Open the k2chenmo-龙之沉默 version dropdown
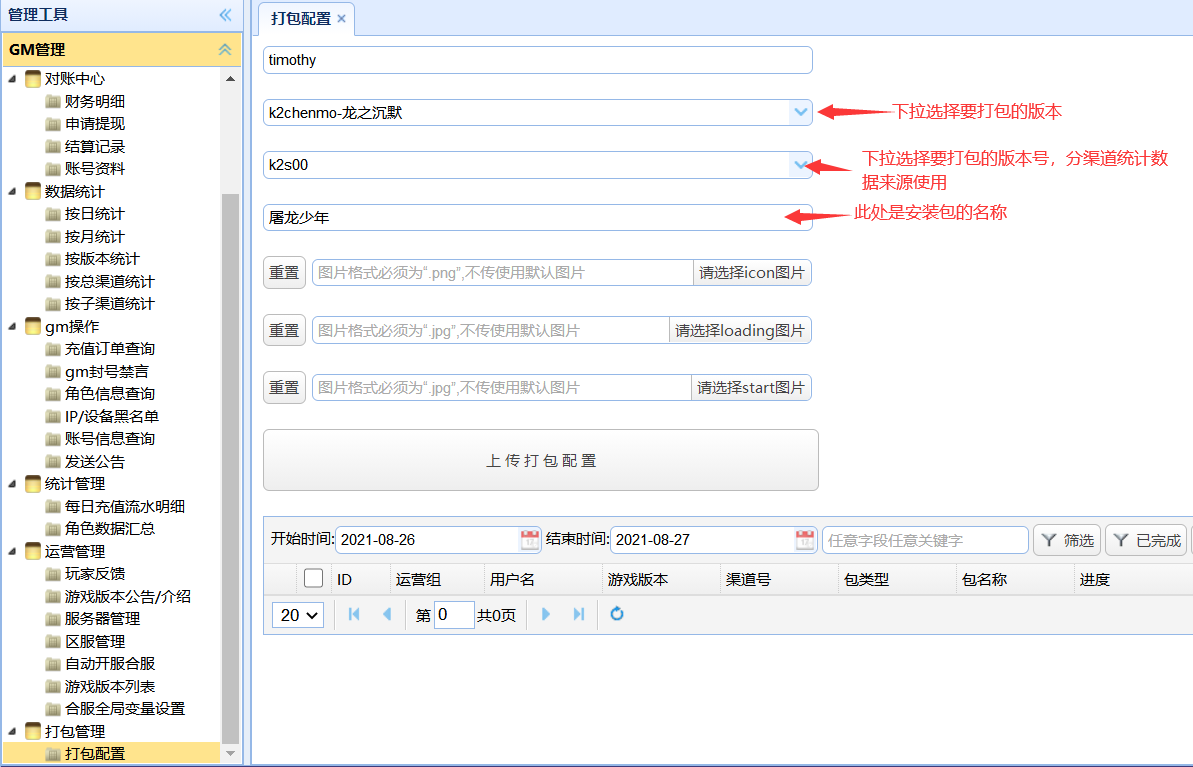This screenshot has height=767, width=1193. tap(800, 113)
